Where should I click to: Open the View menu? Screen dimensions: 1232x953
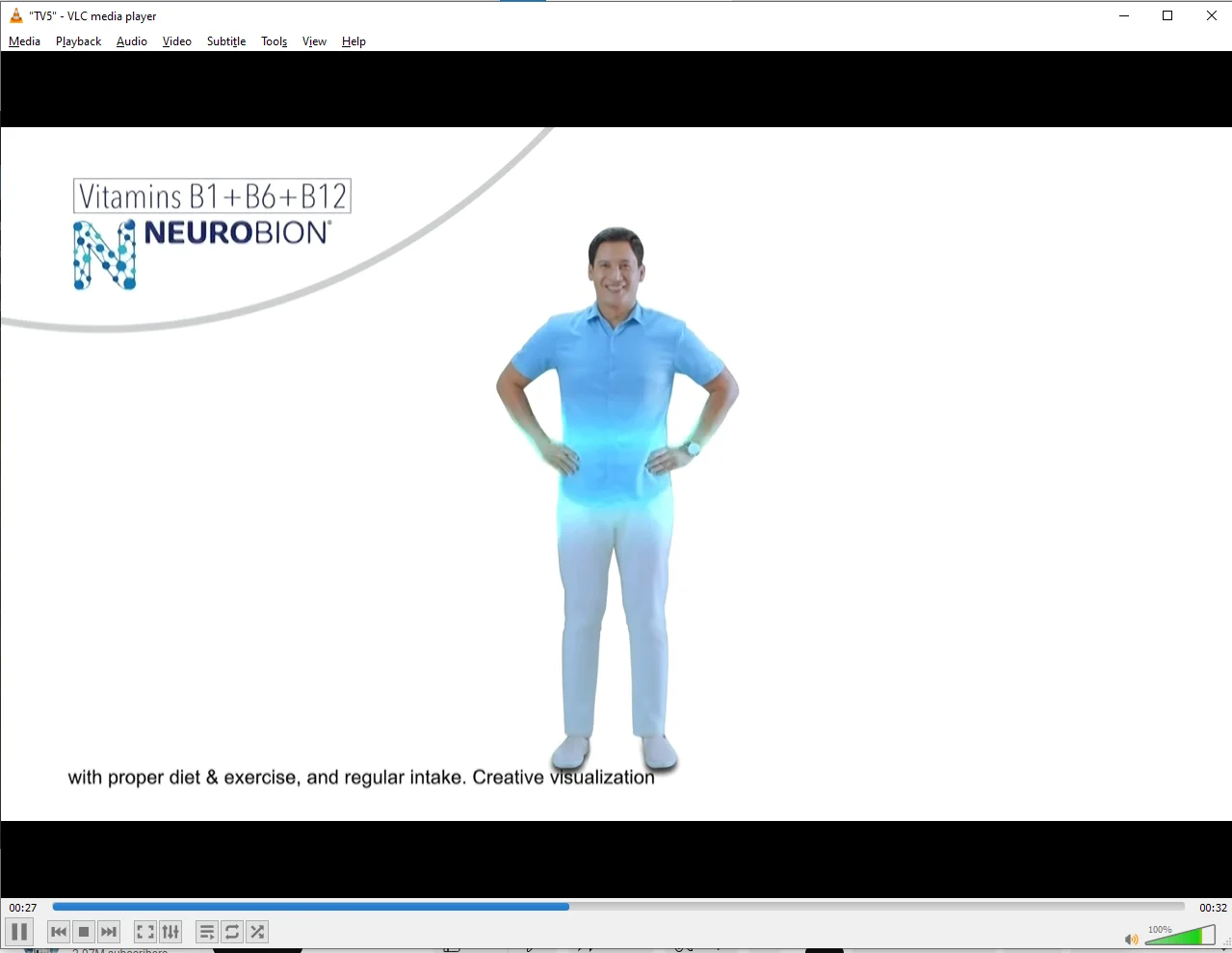(x=314, y=41)
